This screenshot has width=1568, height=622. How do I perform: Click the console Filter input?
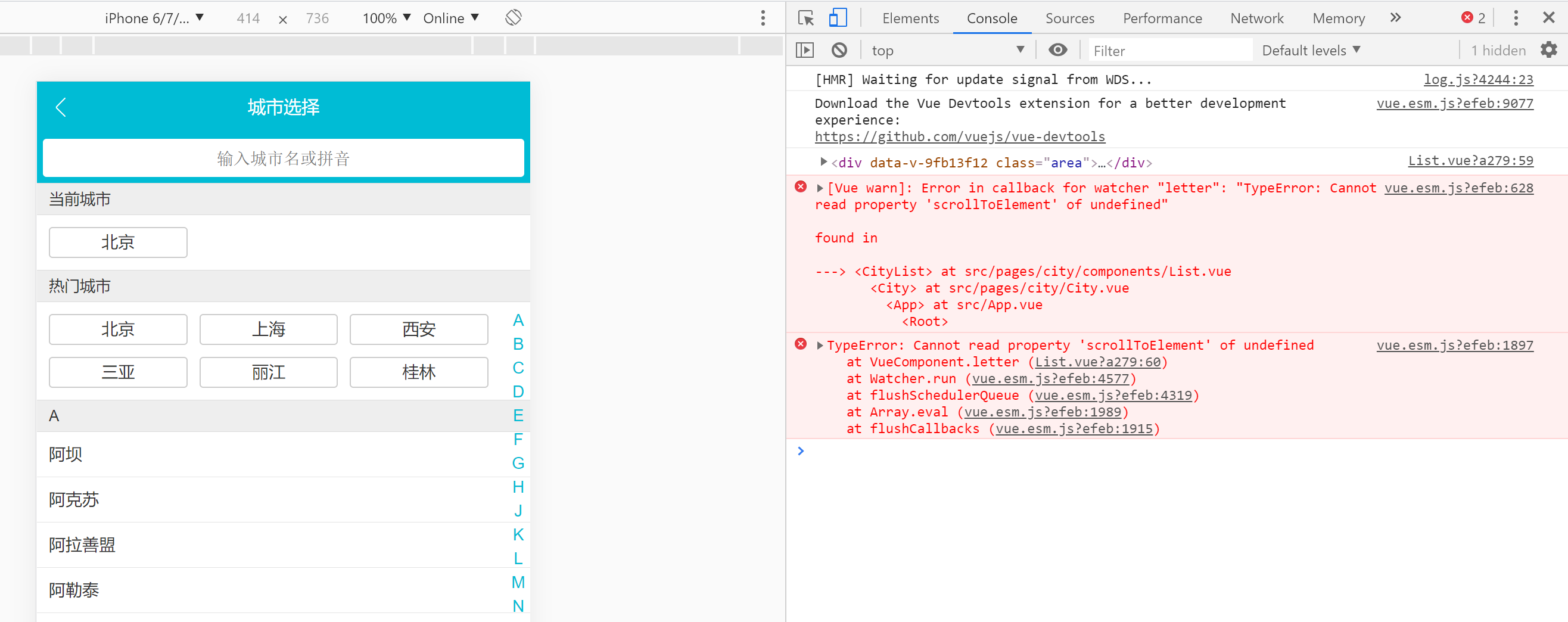tap(1169, 51)
